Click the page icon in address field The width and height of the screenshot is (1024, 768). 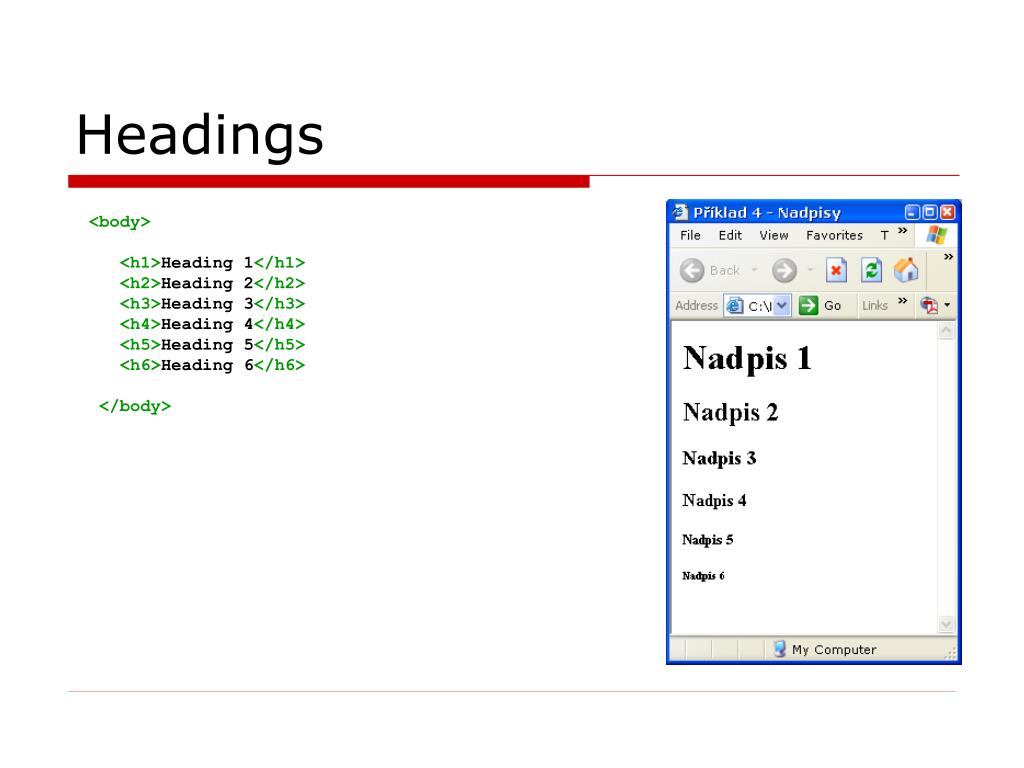[735, 305]
